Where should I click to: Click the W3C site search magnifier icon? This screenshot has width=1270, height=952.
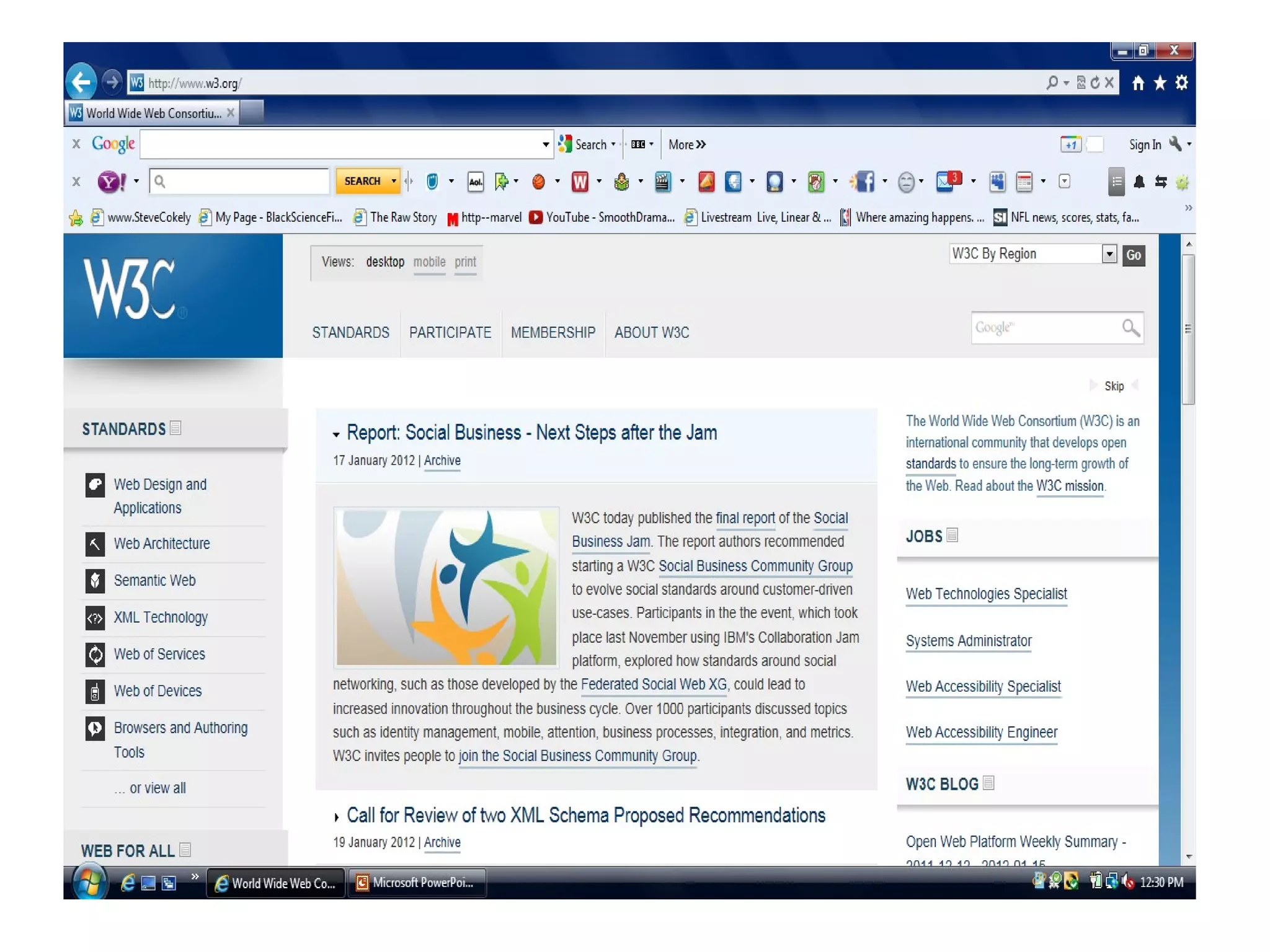[1130, 327]
